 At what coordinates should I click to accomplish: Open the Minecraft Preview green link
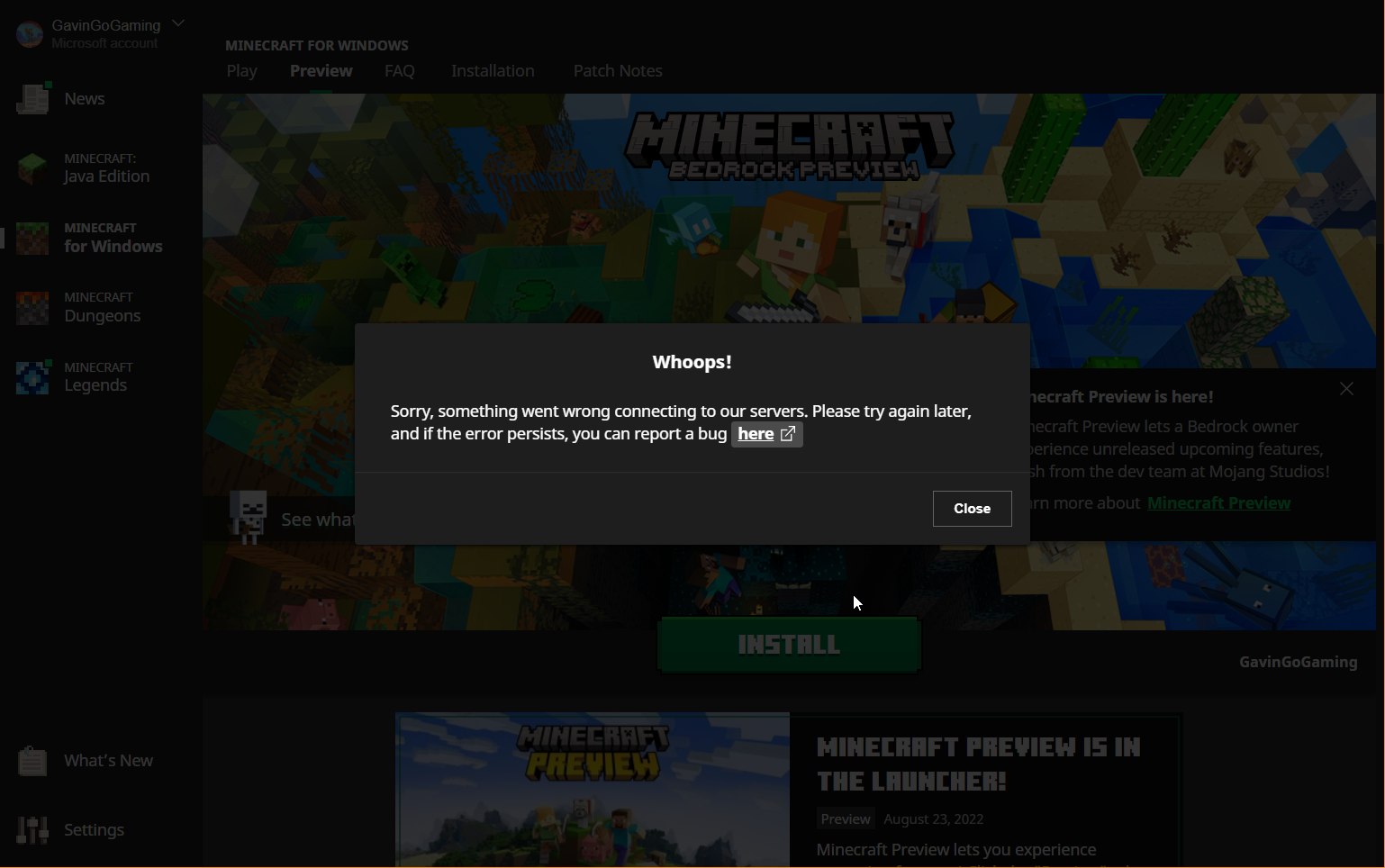1219,503
